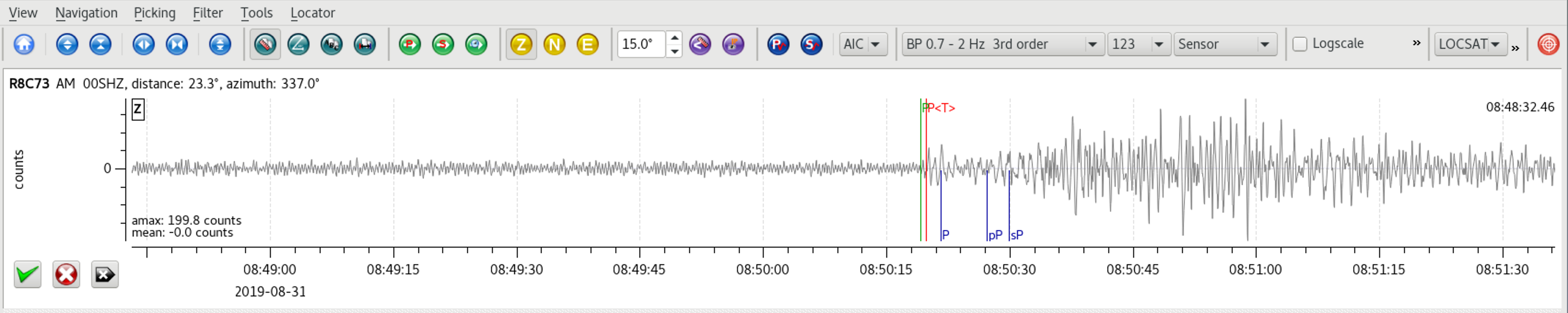The width and height of the screenshot is (1568, 313).
Task: Click the R8C73 station label
Action: point(29,84)
